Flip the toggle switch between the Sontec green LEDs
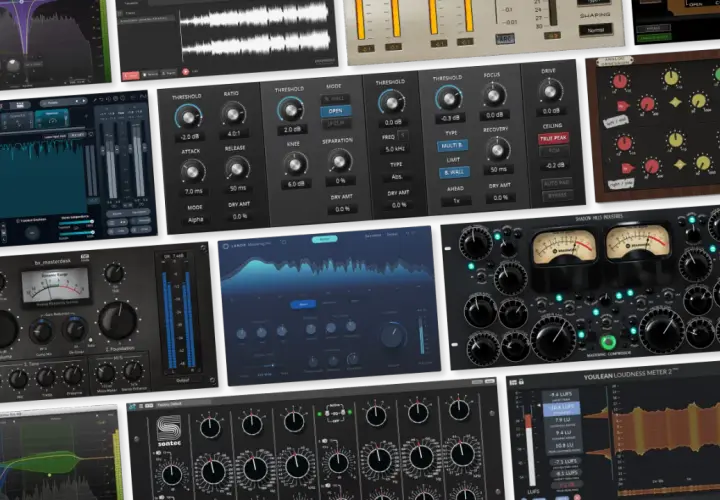Screen dimensions: 720x500 point(335,412)
